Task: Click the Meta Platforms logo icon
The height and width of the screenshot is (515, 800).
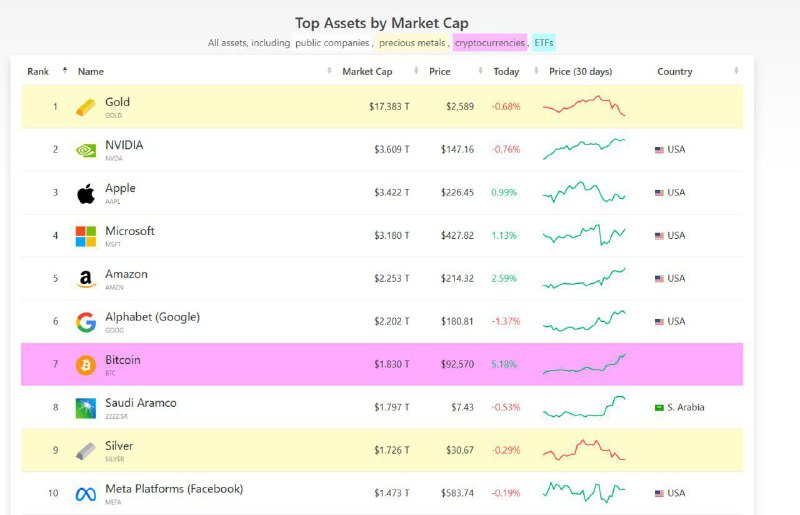Action: [x=86, y=494]
